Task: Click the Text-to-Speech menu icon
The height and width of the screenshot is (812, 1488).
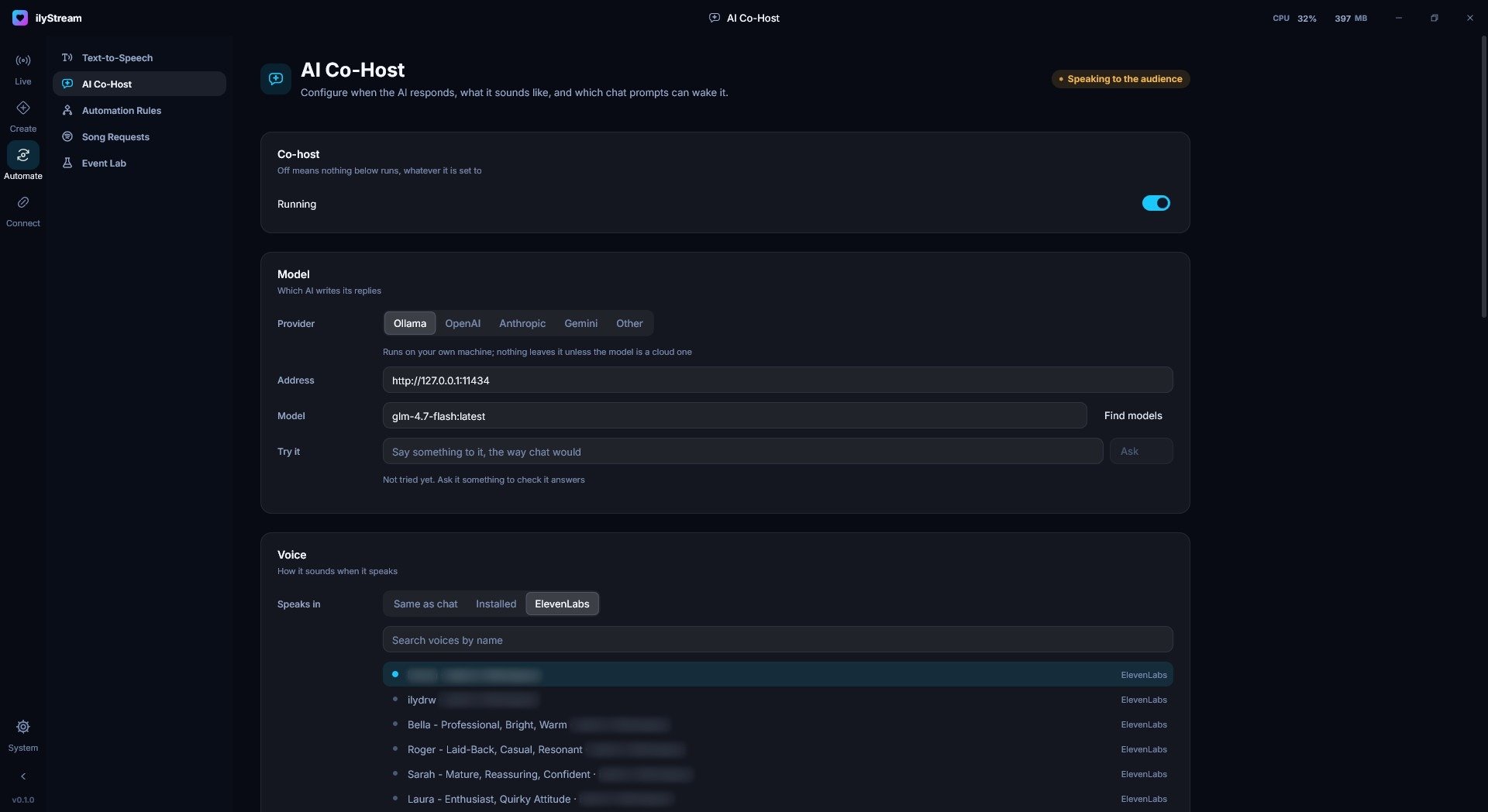Action: tap(67, 58)
